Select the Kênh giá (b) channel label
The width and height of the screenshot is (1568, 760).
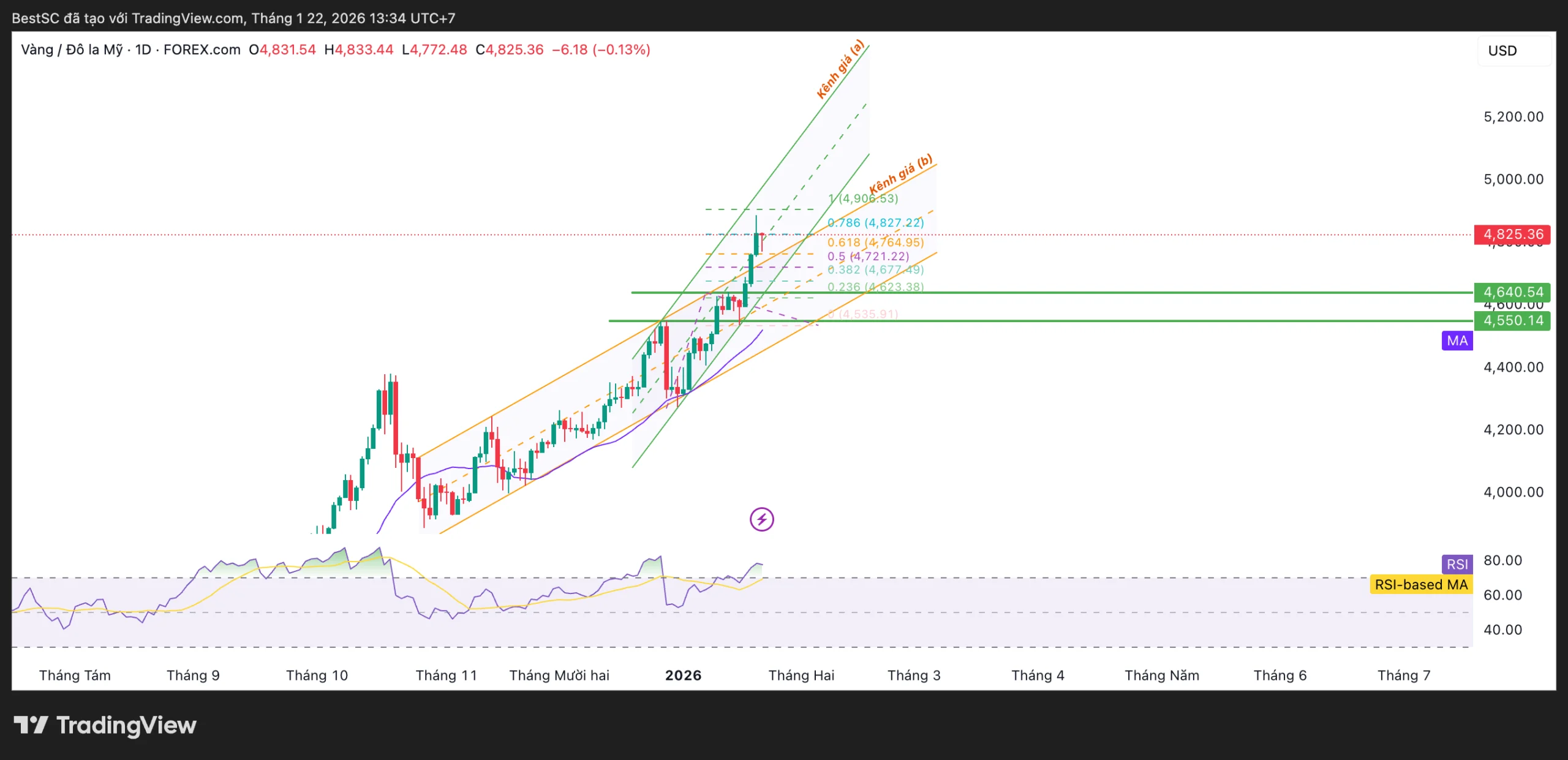tap(900, 175)
